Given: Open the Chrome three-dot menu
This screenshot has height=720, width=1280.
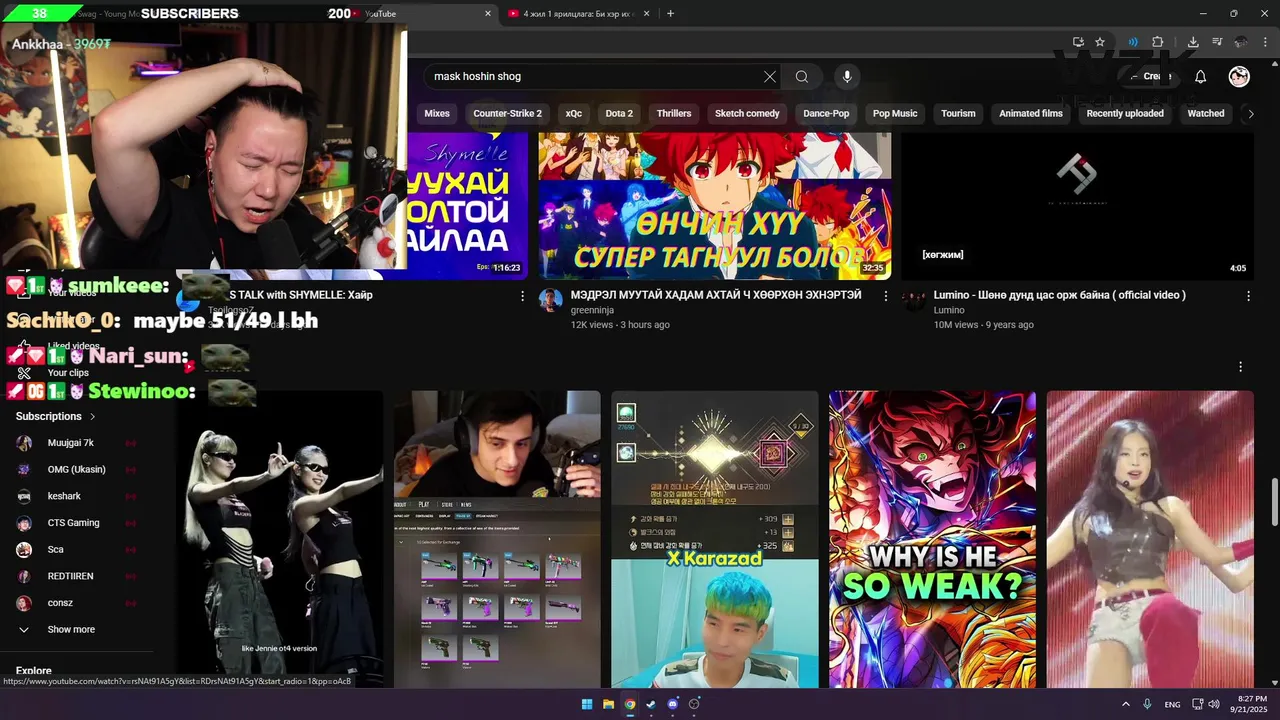Looking at the screenshot, I should [1265, 42].
